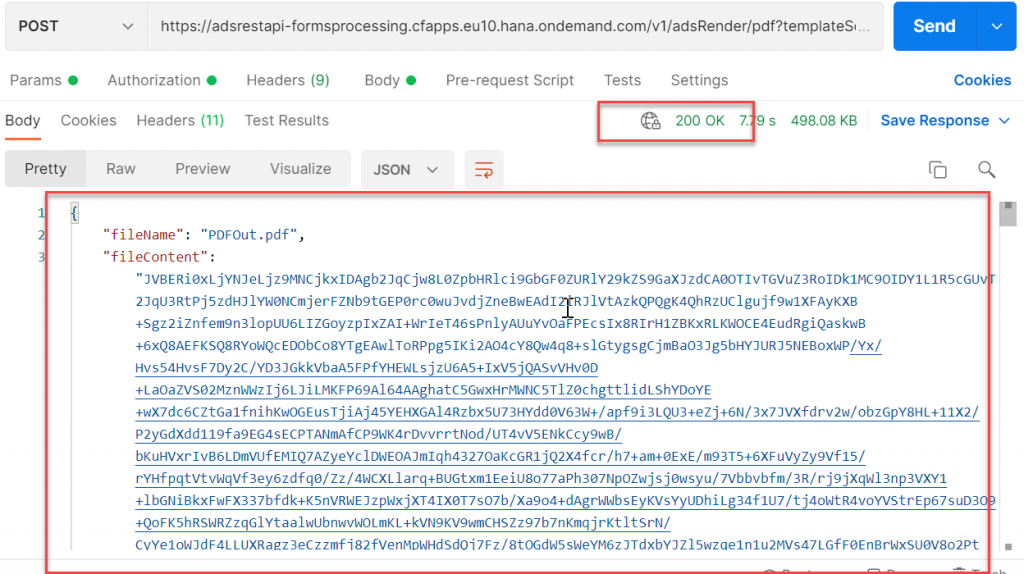Image resolution: width=1024 pixels, height=574 pixels.
Task: Click the line starting 2JqU3RtPj5zdHJlYW0N
Action: (496, 301)
